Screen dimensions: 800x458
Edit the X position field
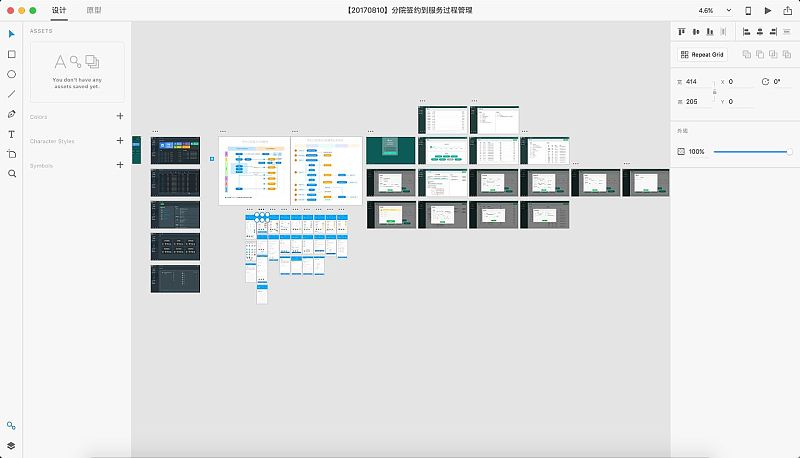pos(740,82)
